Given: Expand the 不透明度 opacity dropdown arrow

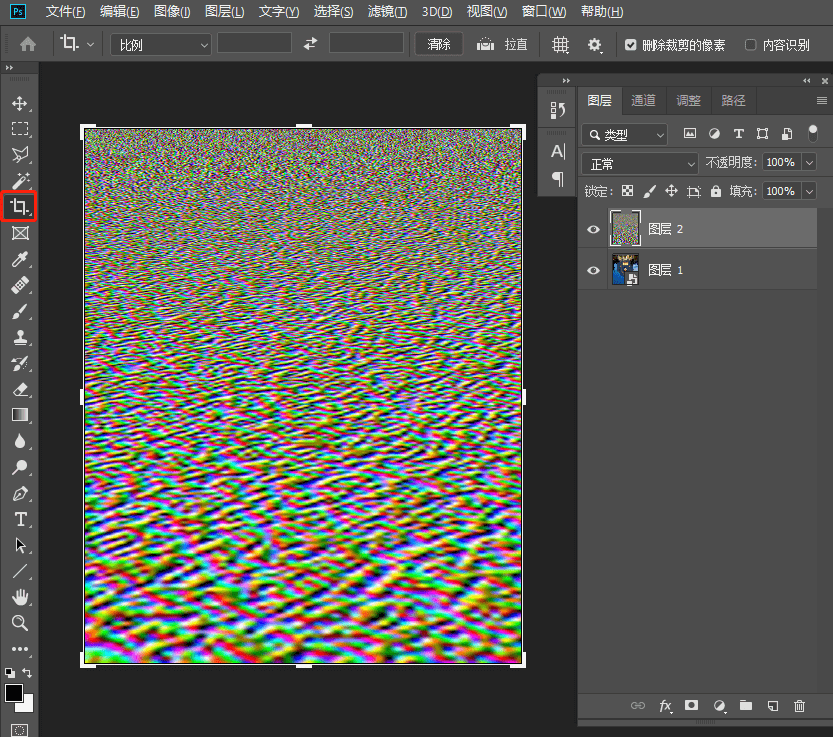Looking at the screenshot, I should [809, 163].
